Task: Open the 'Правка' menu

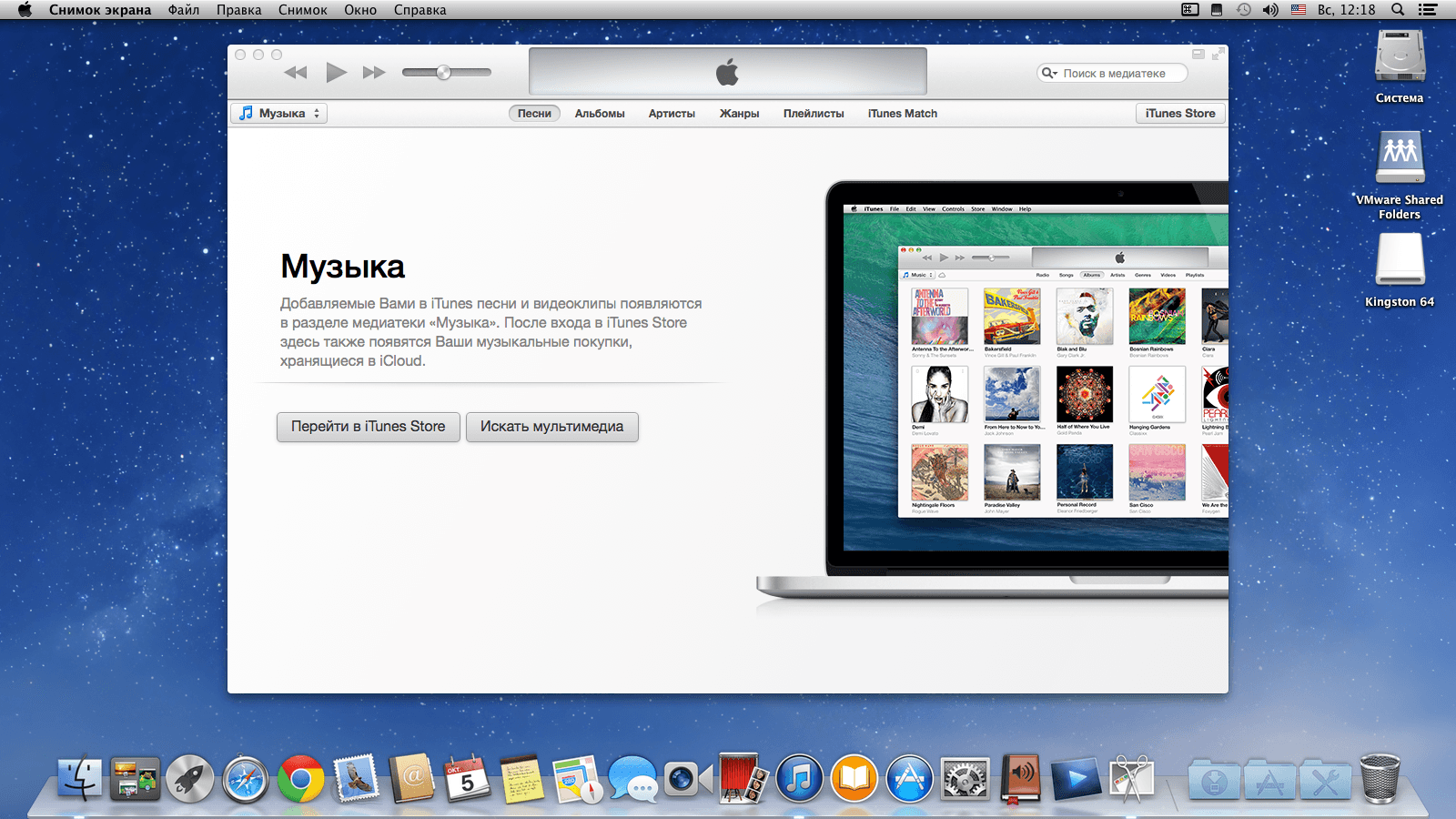Action: pyautogui.click(x=239, y=10)
